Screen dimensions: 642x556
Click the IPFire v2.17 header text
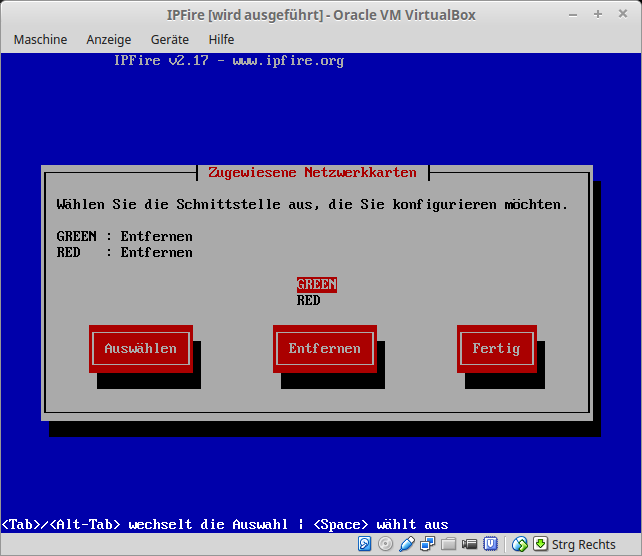[x=229, y=61]
